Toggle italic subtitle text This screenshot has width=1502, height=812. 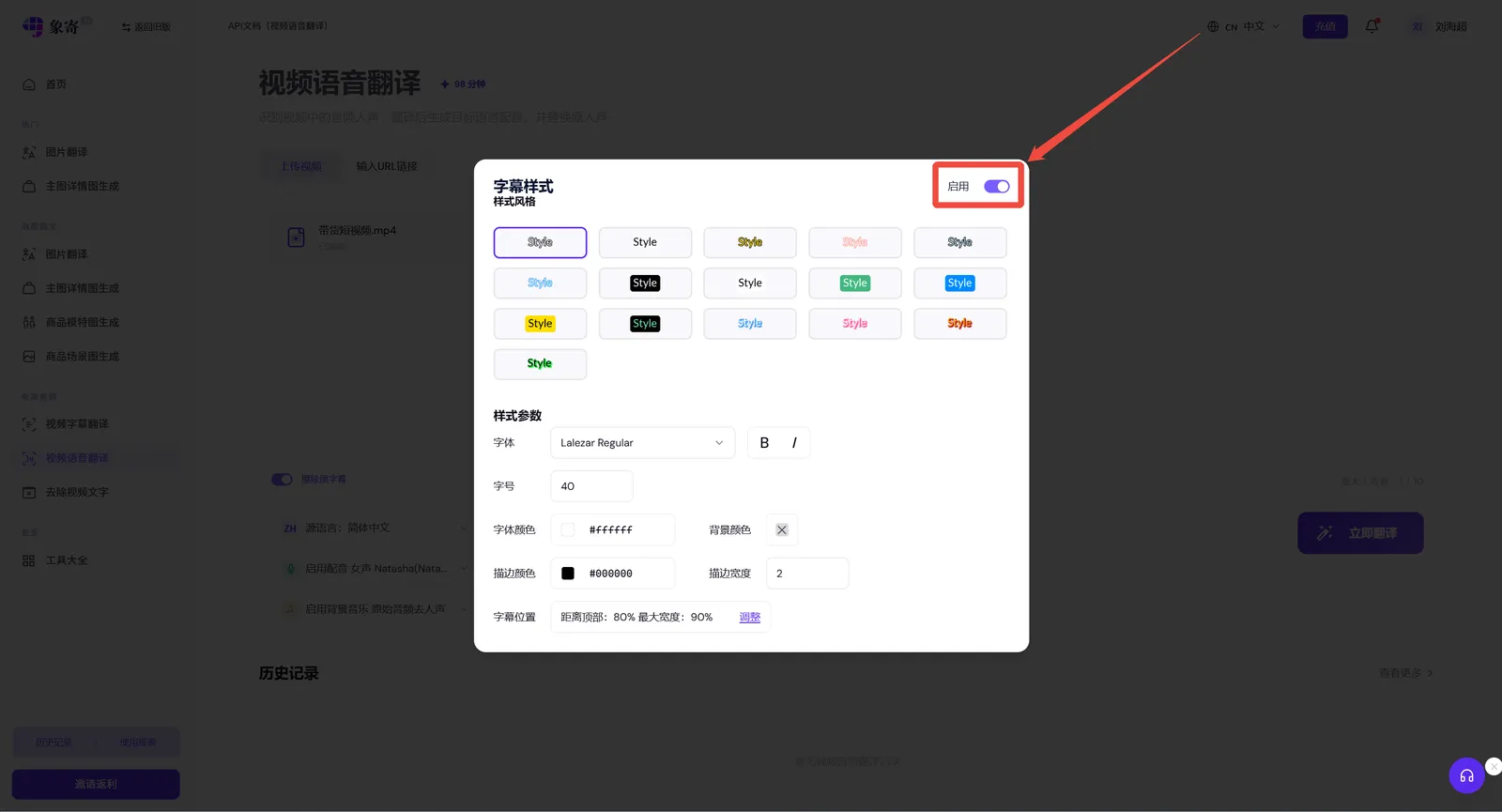tap(794, 443)
